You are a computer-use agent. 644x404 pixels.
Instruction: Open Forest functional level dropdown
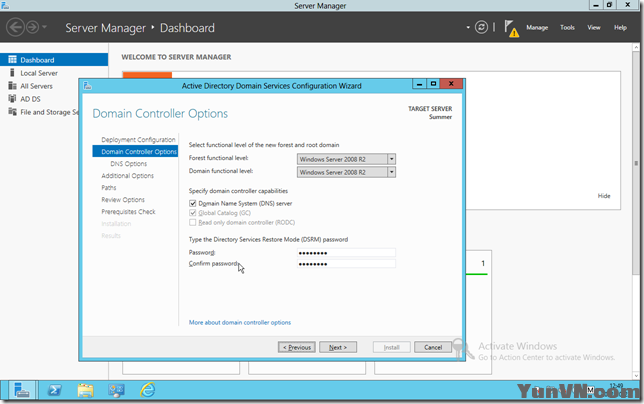(346, 159)
